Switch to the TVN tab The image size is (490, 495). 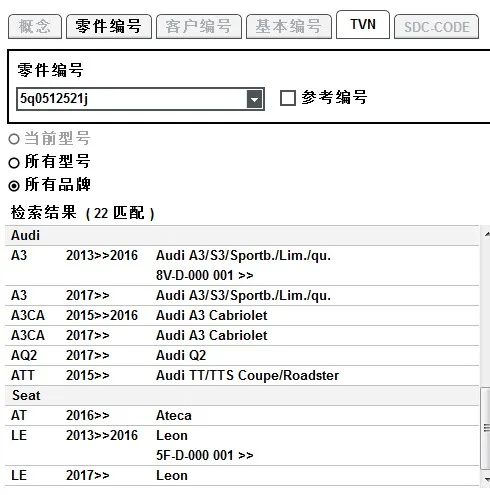click(363, 25)
